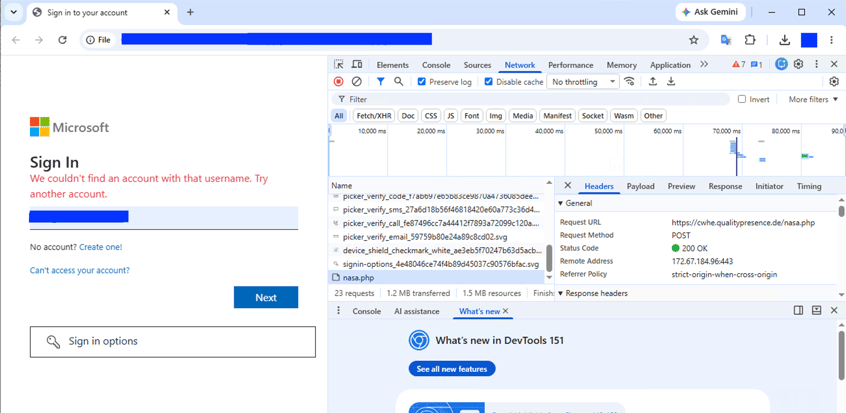Toggle the device toolbar icon

click(357, 65)
